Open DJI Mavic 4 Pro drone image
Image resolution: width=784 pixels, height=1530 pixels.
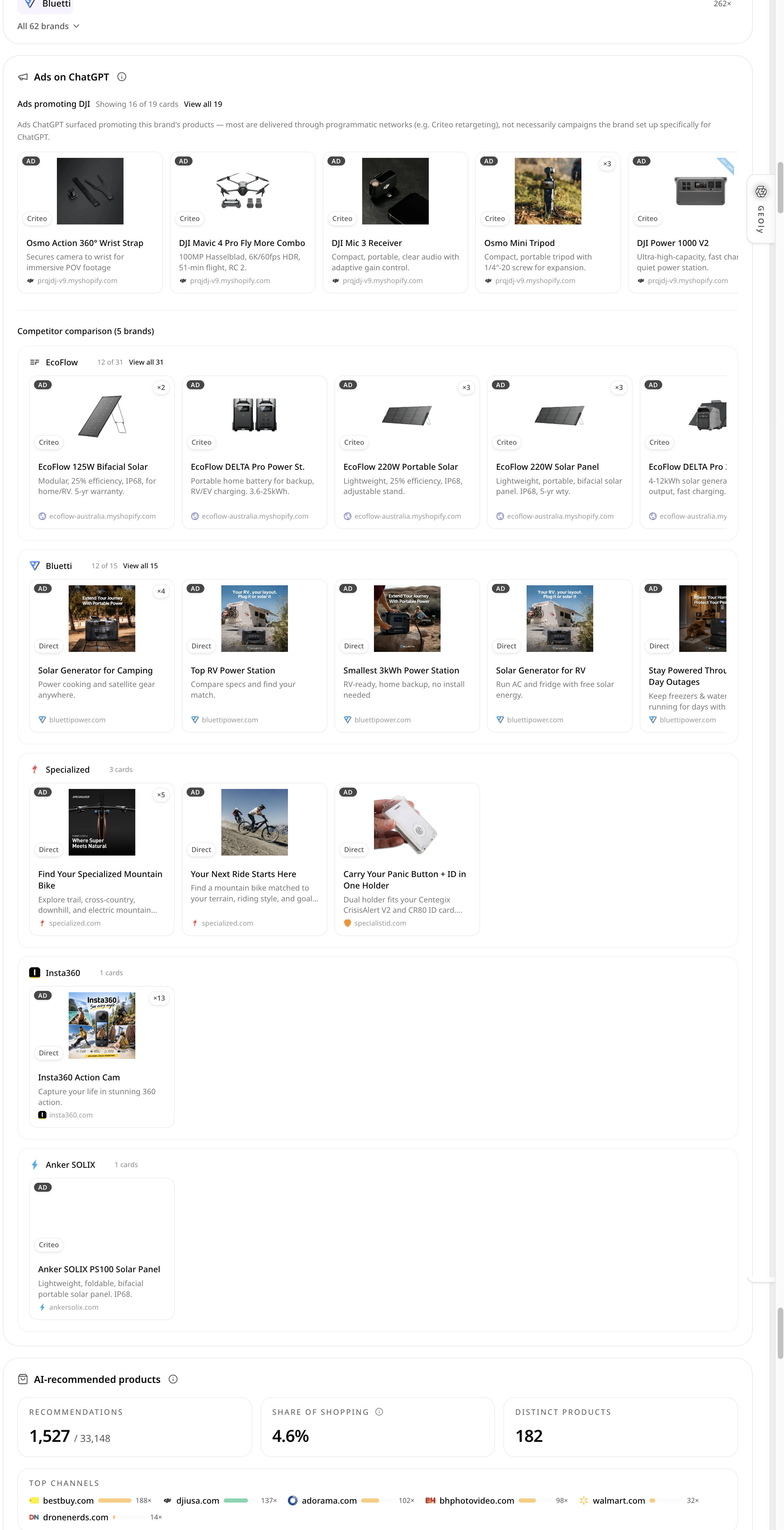243,191
